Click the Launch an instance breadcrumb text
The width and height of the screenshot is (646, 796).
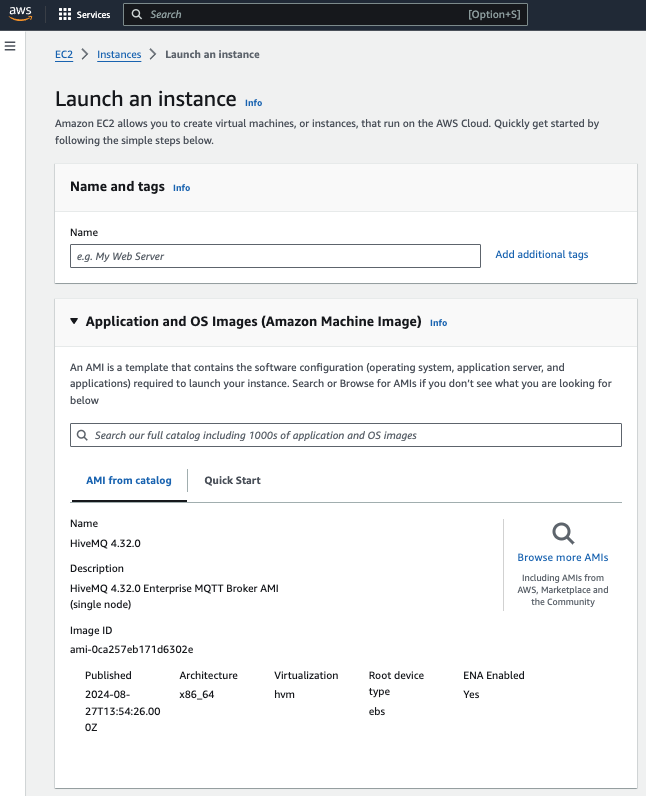point(212,54)
